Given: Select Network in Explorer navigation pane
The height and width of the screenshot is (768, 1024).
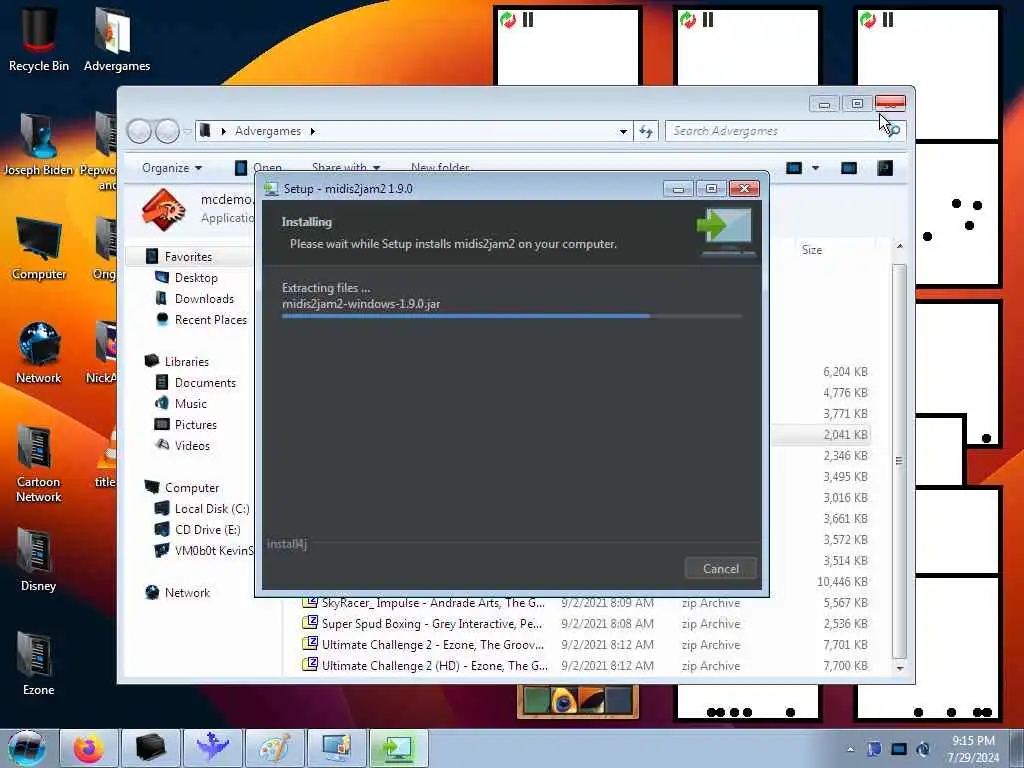Looking at the screenshot, I should [187, 592].
